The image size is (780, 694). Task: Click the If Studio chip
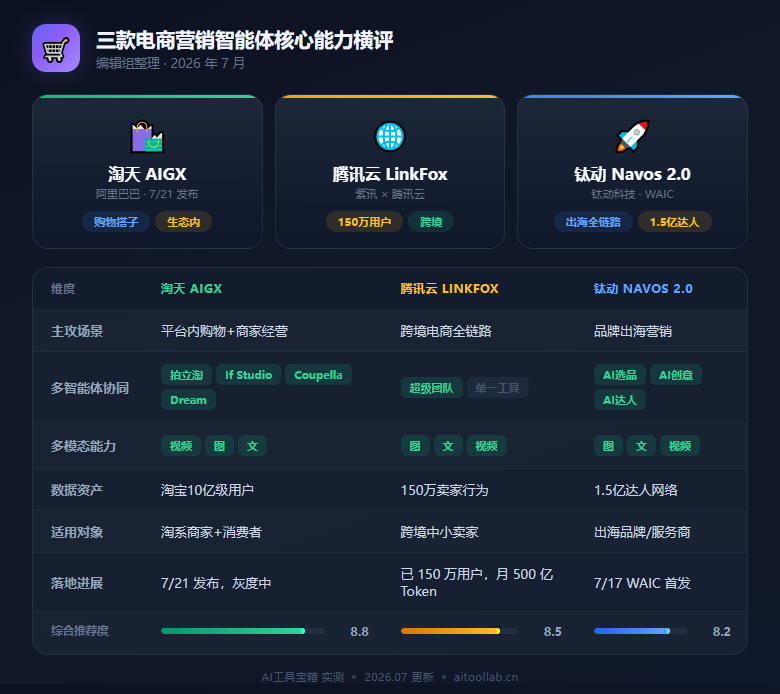click(249, 375)
